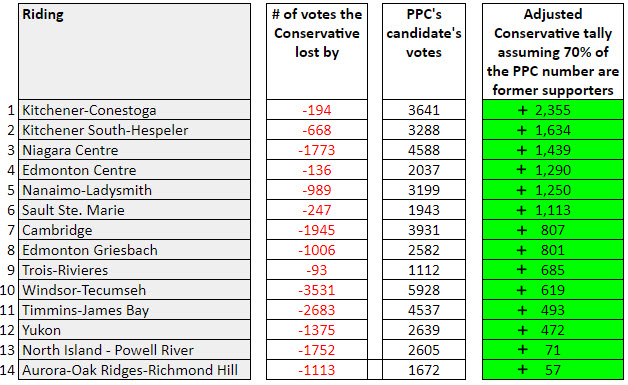
Task: Click the -2683 Timmins-James Bay cell
Action: click(x=317, y=310)
